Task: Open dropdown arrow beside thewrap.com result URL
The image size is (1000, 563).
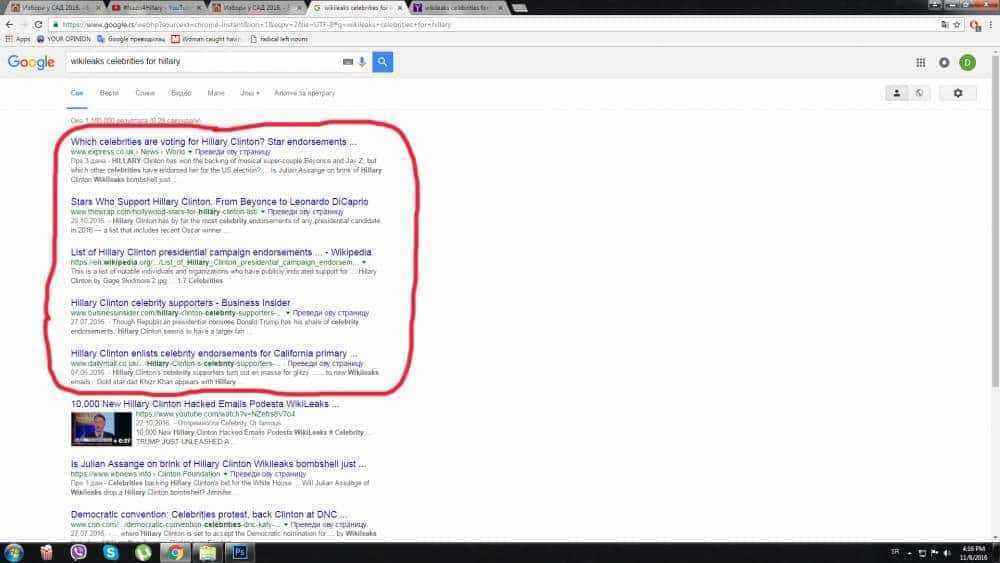Action: [263, 212]
